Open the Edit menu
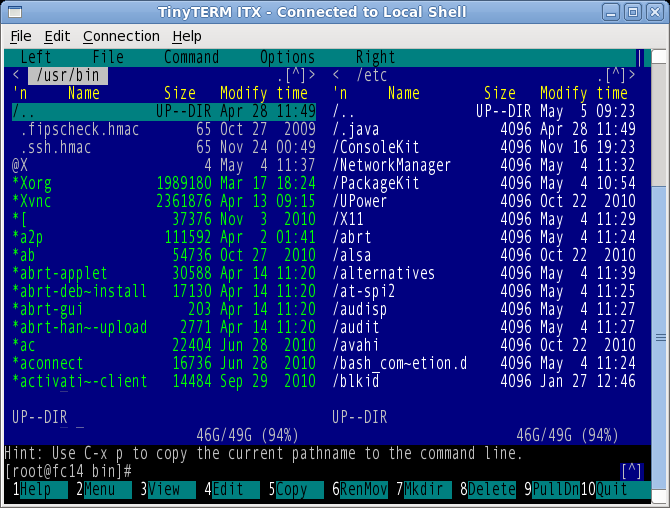The height and width of the screenshot is (508, 670). click(57, 36)
